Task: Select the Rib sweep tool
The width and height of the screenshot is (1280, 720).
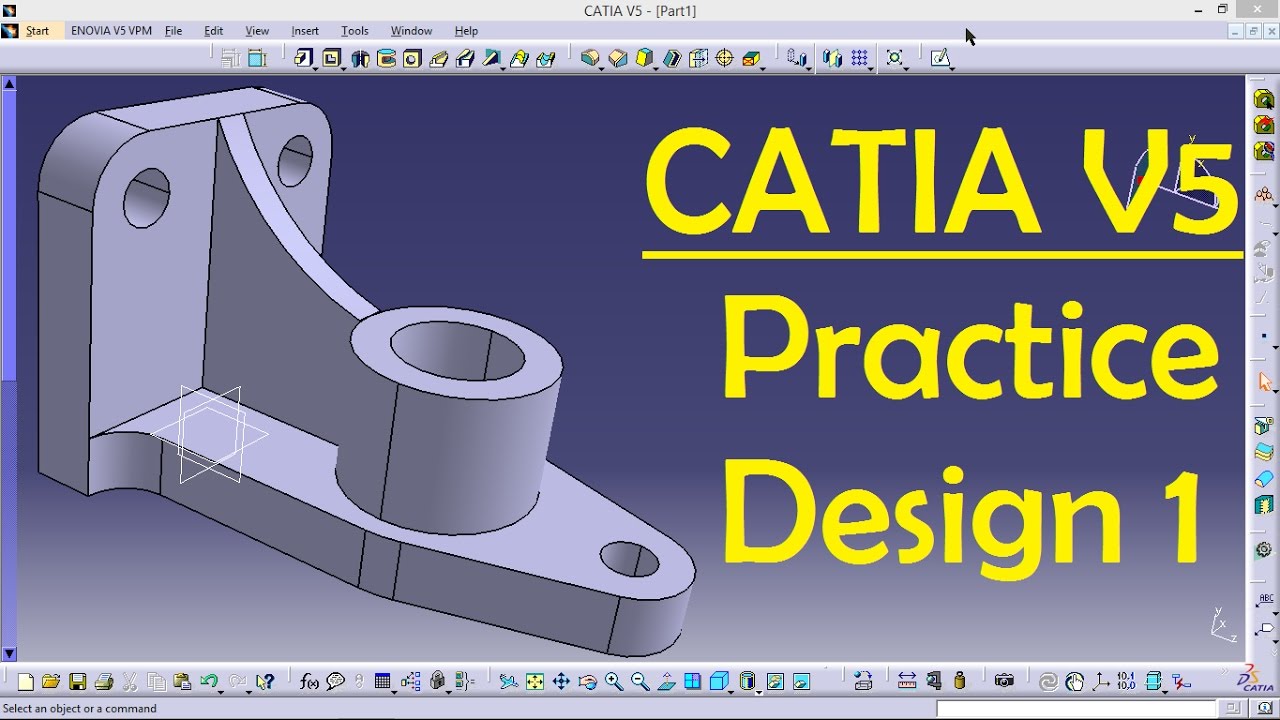Action: (438, 58)
